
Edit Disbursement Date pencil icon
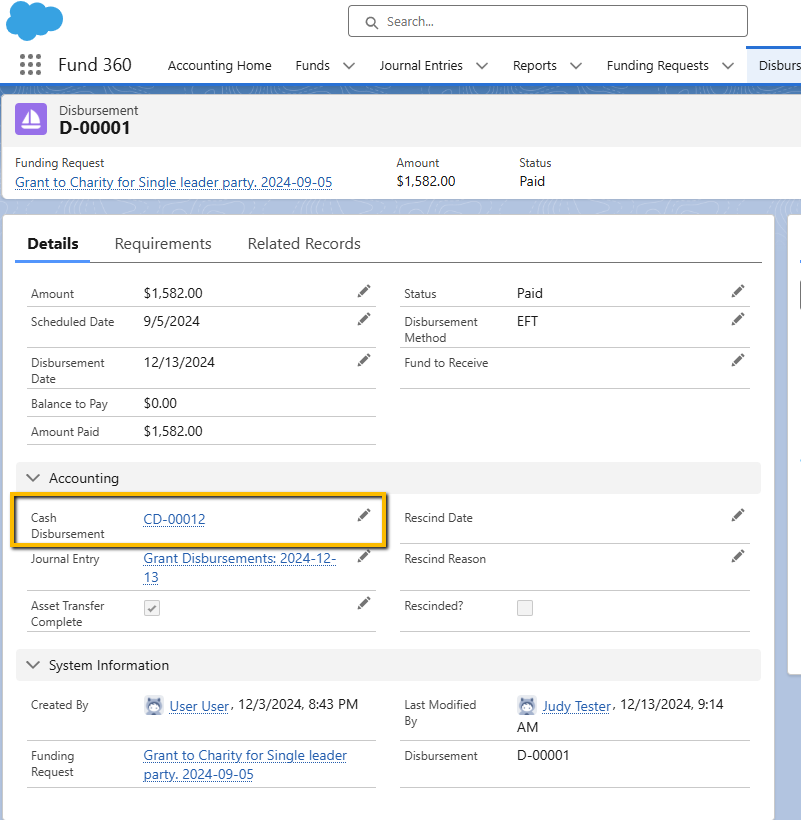pos(364,360)
